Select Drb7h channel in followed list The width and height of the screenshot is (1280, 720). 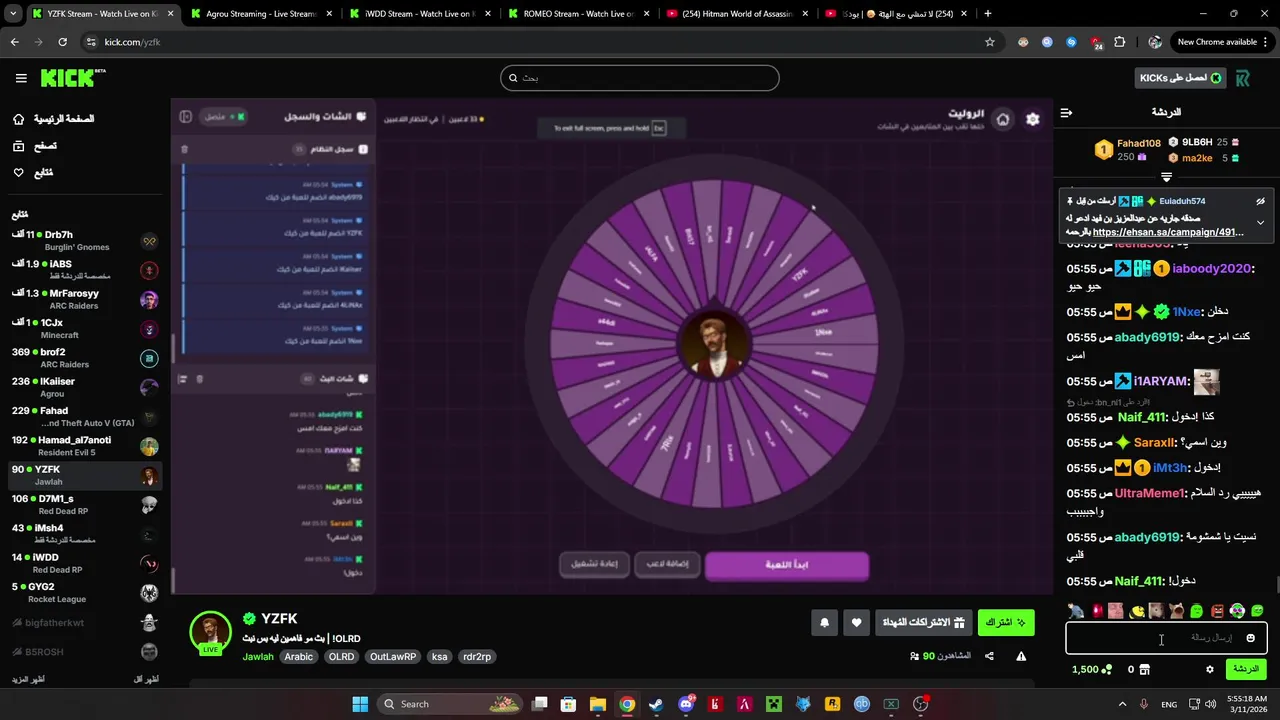coord(85,240)
